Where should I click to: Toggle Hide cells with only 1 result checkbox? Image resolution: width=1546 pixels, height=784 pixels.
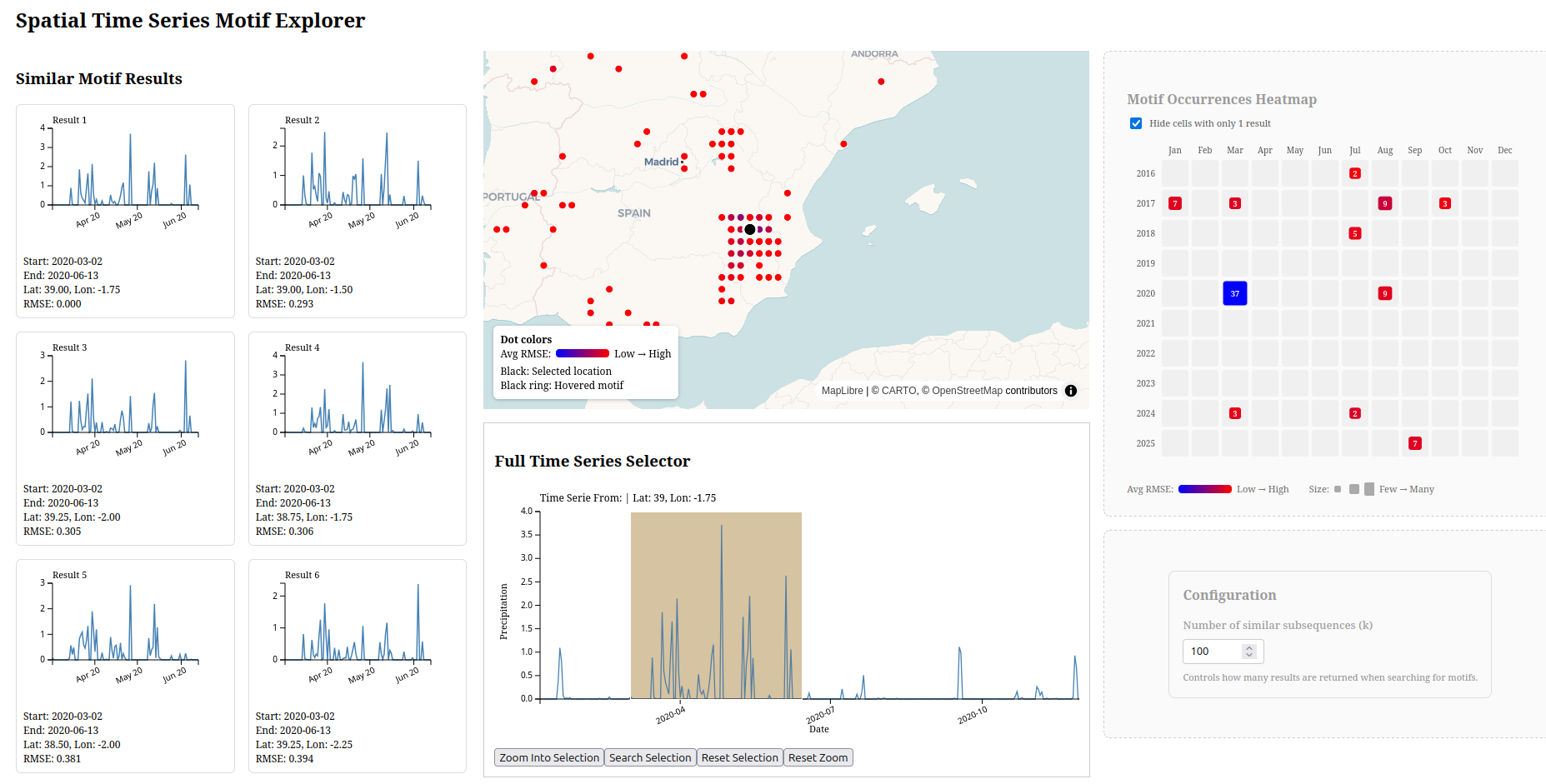(x=1135, y=123)
